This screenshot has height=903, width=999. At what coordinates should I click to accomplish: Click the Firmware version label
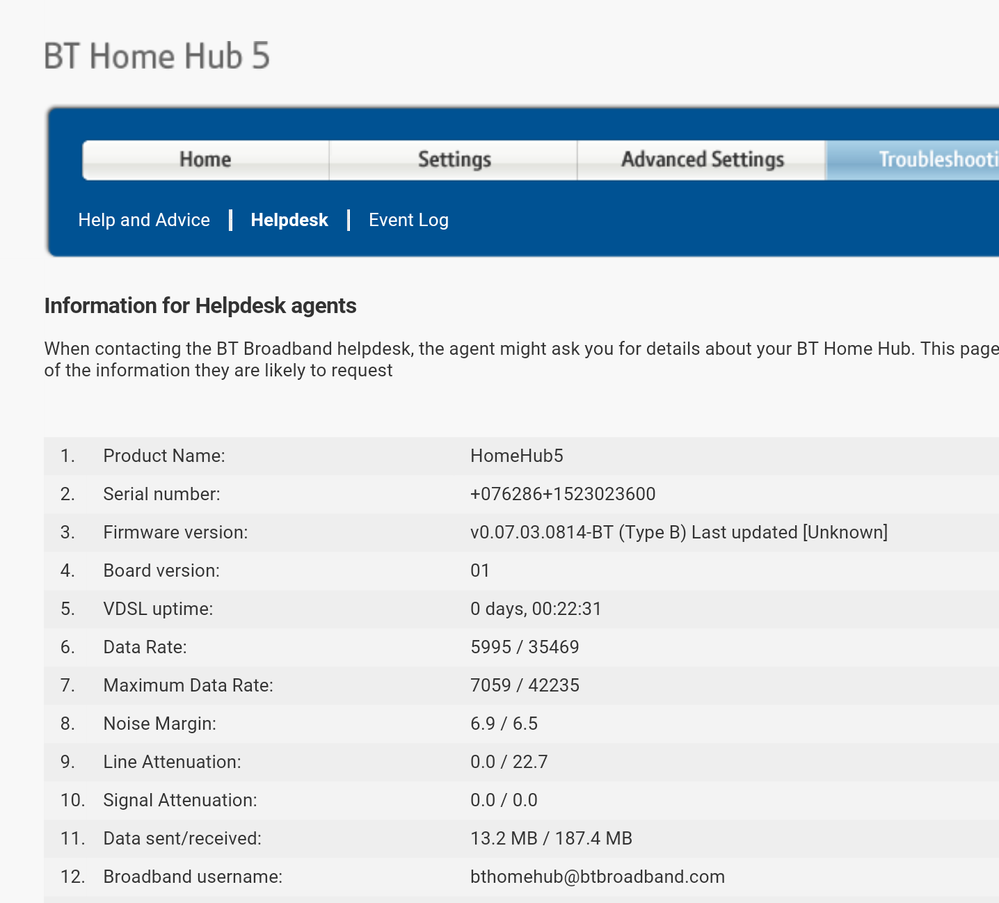tap(175, 532)
